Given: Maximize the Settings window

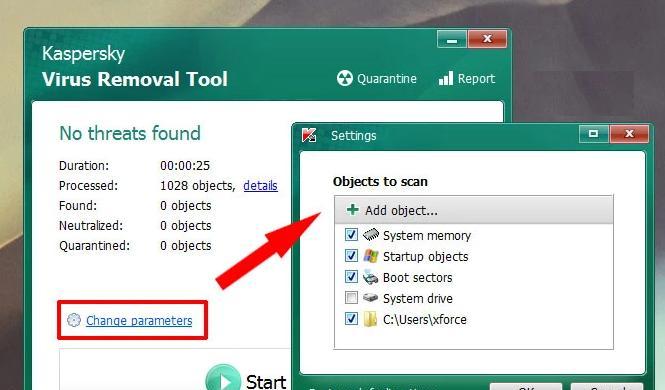Looking at the screenshot, I should [x=594, y=134].
